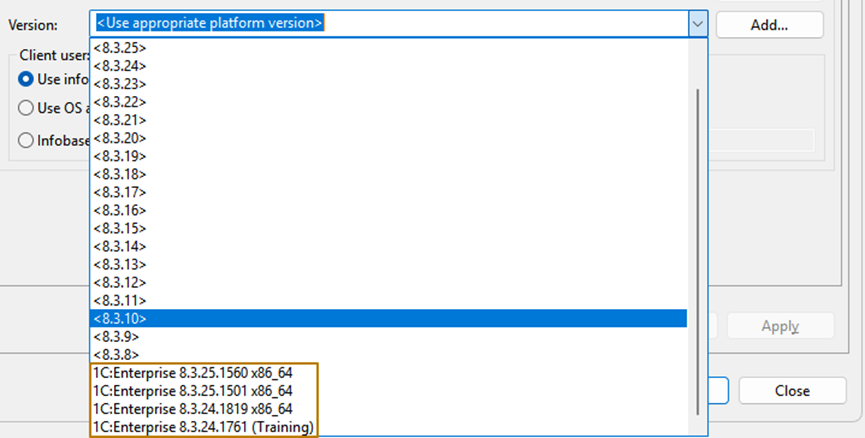Select <8.3.17> from the list
865x438 pixels.
(118, 192)
